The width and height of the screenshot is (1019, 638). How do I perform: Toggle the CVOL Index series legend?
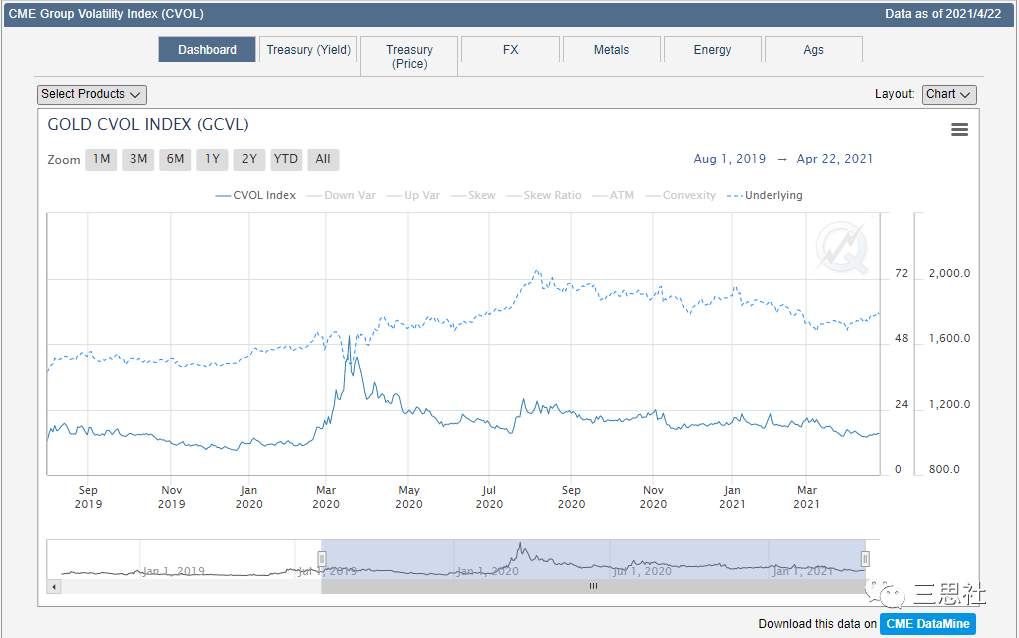[x=255, y=195]
